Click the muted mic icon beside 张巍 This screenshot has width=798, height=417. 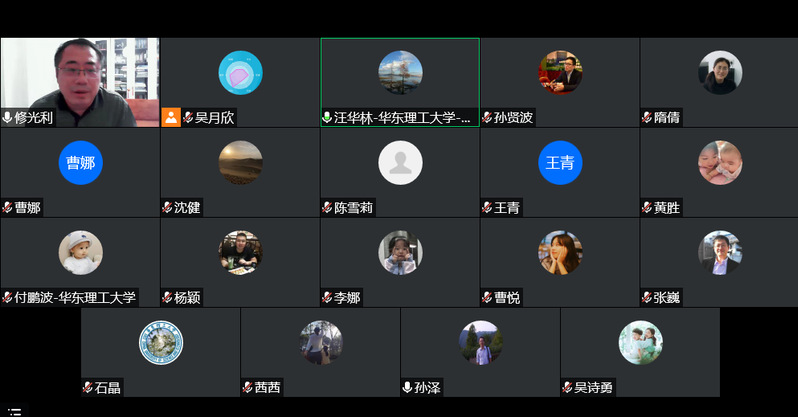pos(647,297)
